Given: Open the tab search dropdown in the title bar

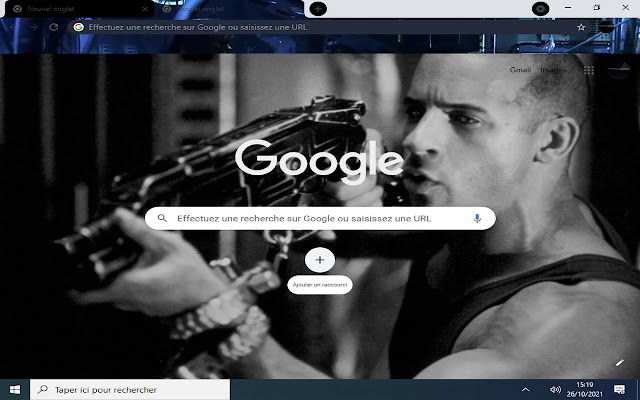Looking at the screenshot, I should (x=540, y=9).
